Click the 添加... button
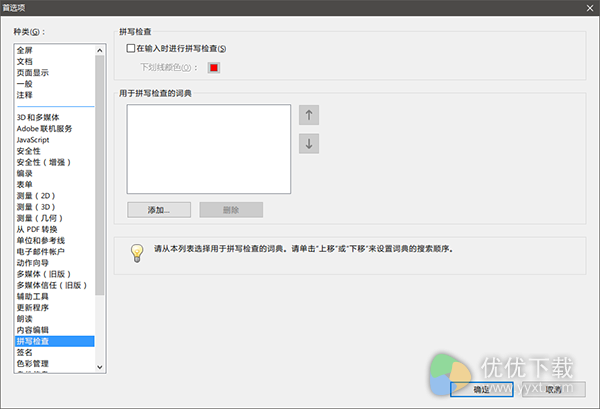600x409 pixels. [159, 210]
